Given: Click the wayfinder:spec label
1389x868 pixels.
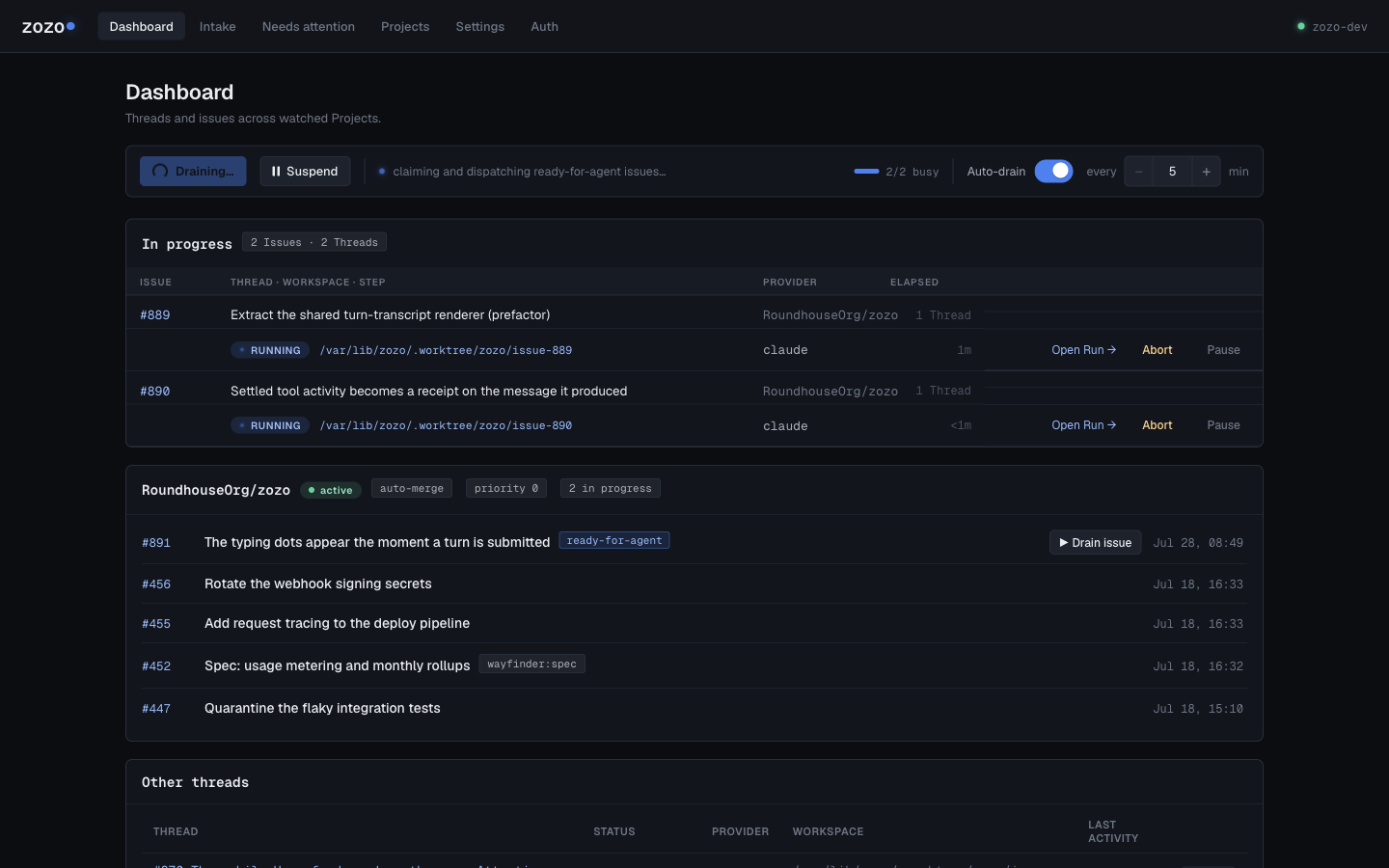Looking at the screenshot, I should pos(531,664).
